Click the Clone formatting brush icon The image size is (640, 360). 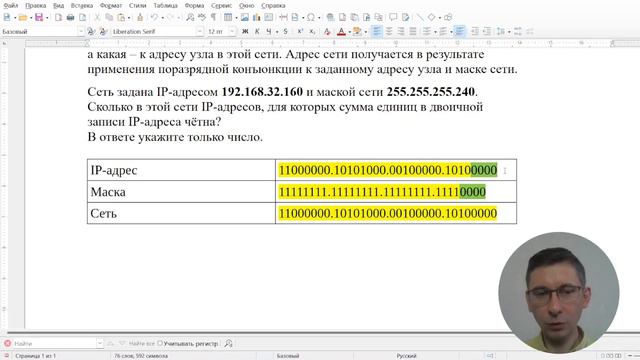(140, 17)
